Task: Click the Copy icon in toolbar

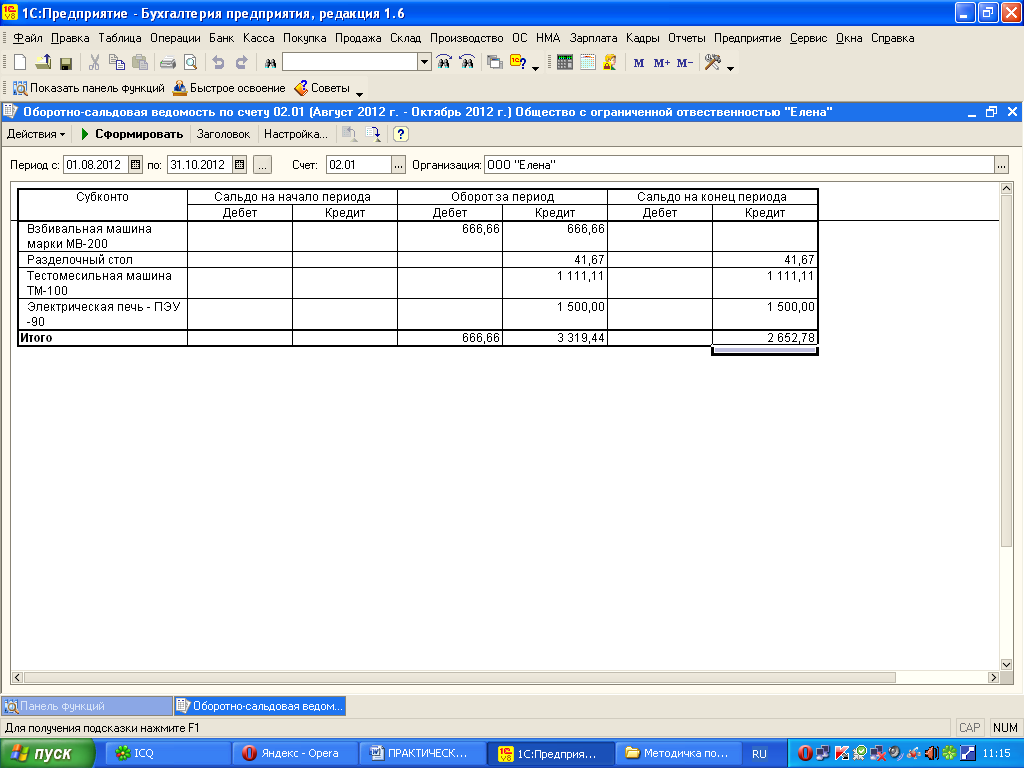Action: pyautogui.click(x=117, y=63)
